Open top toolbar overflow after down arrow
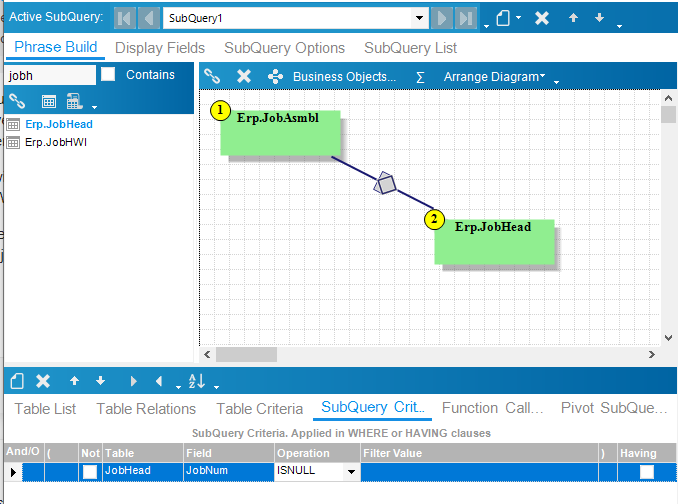Screen dimensions: 678x504 click(619, 26)
